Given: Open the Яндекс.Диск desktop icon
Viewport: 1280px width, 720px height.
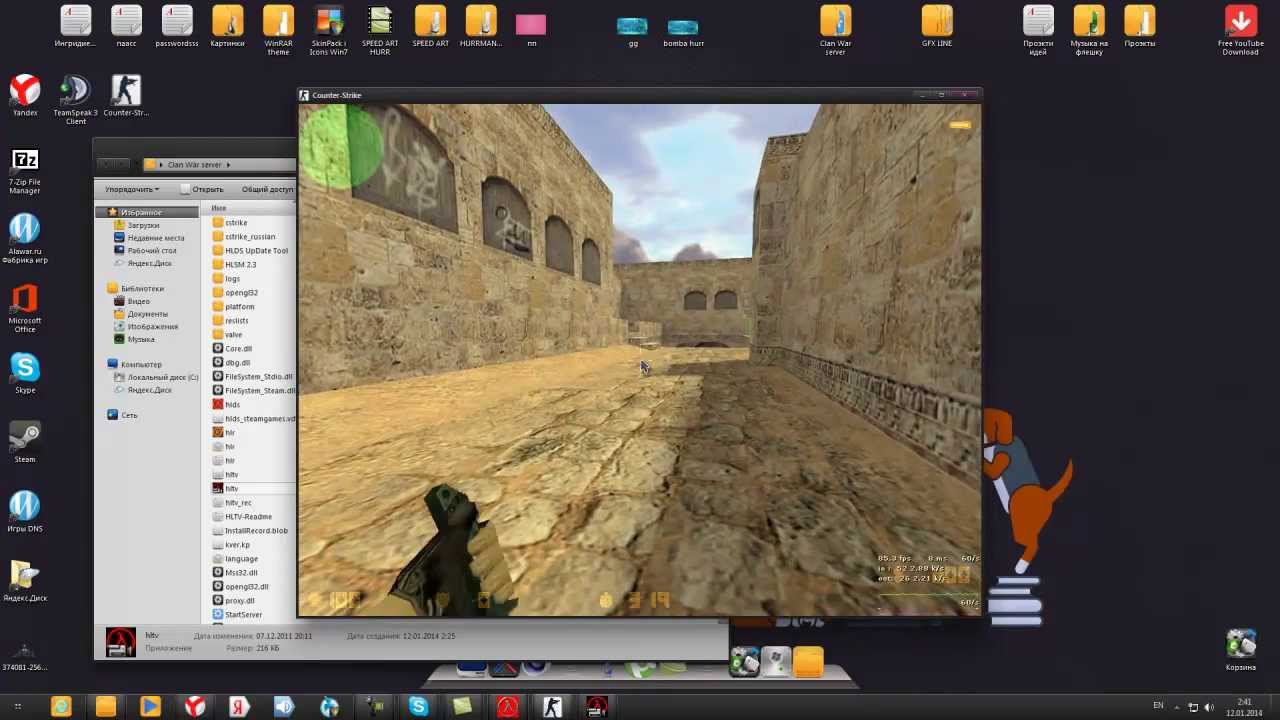Looking at the screenshot, I should 25,581.
